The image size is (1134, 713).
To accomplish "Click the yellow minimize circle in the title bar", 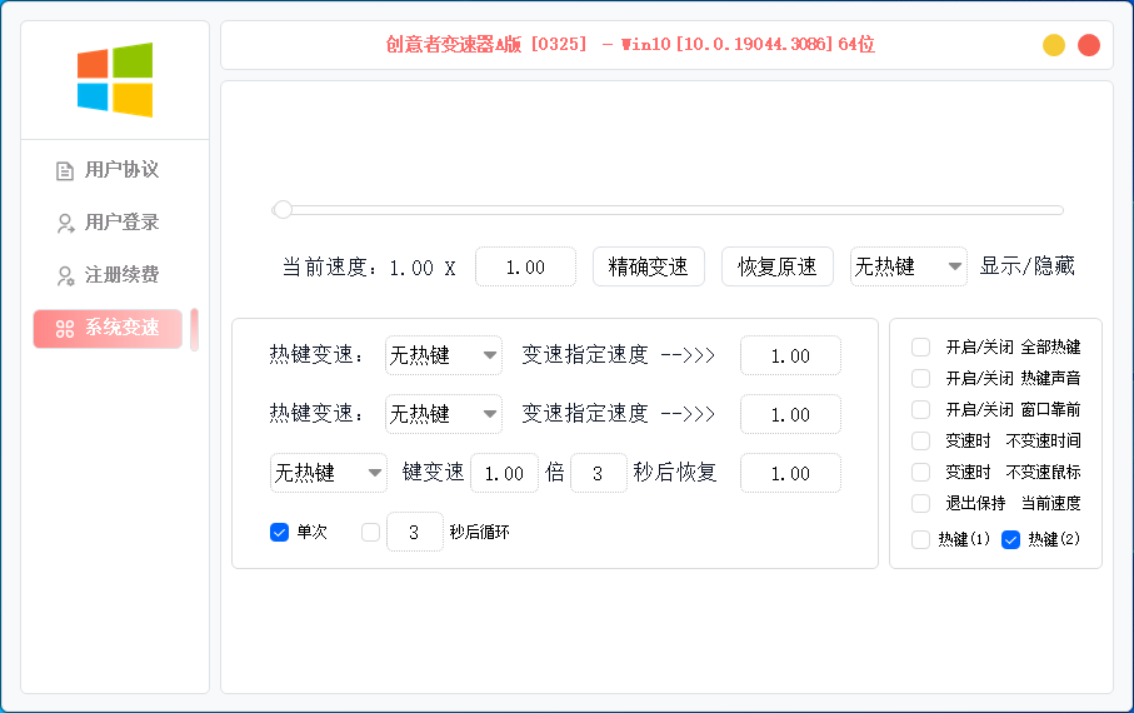I will (1054, 45).
